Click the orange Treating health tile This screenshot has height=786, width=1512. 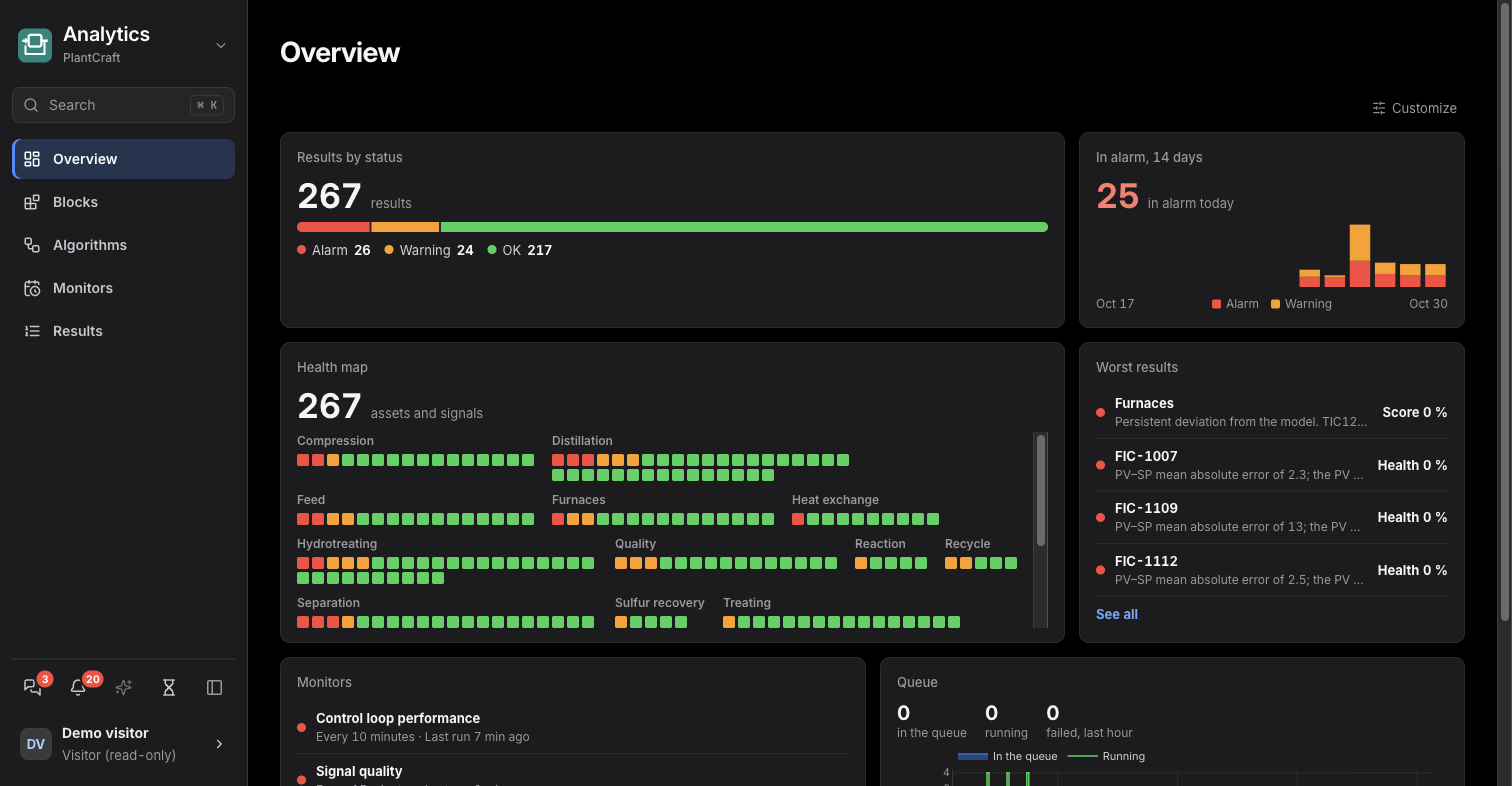729,622
